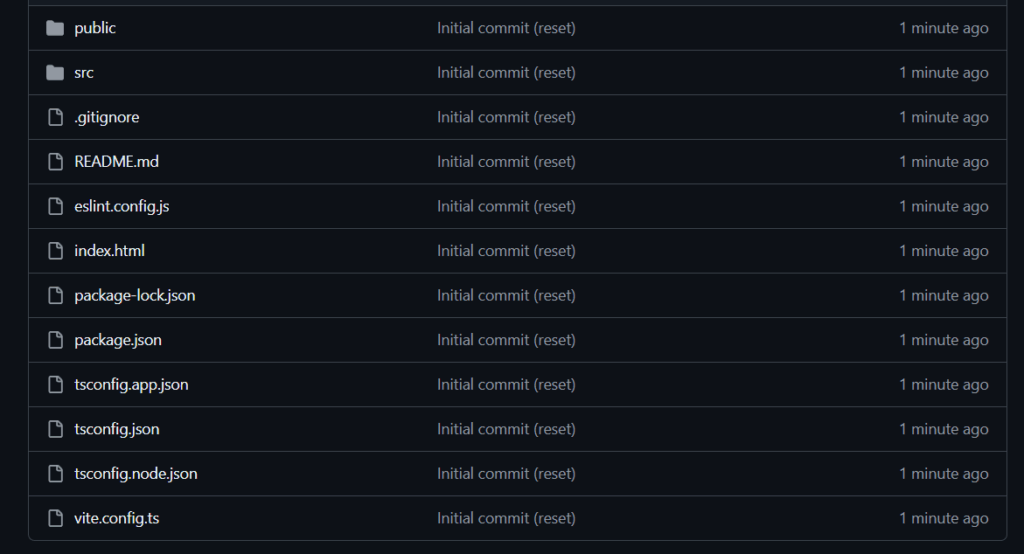This screenshot has width=1024, height=554.
Task: Click the file icon next to package-lock.json
Action: point(55,295)
